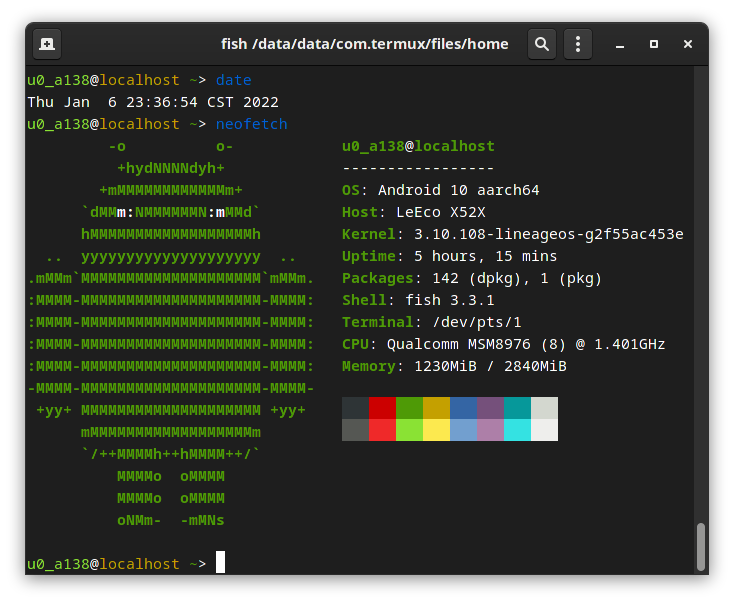
Task: Minimize the terminal window
Action: (620, 44)
